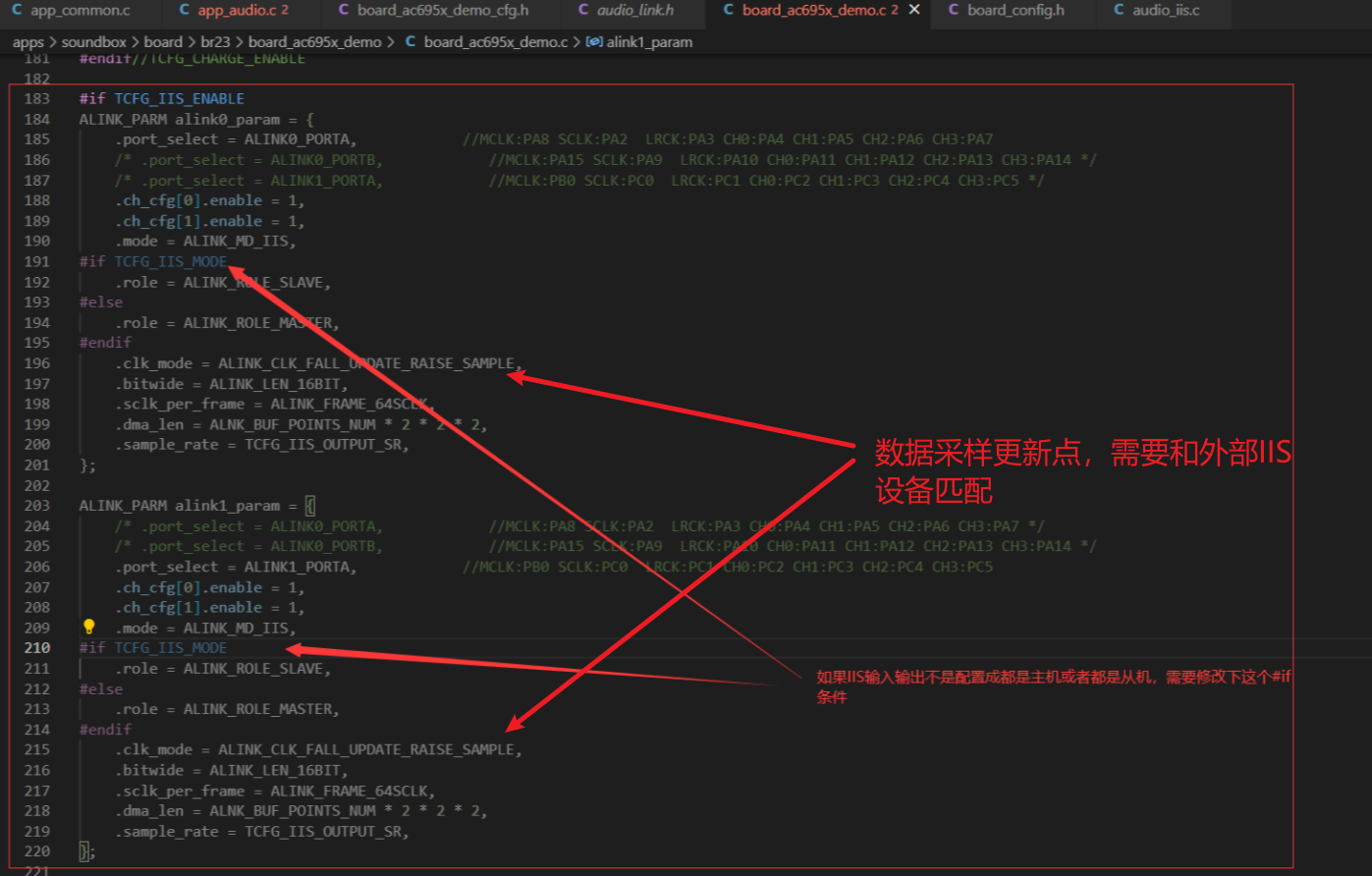Click 'ALINK_PARM alink1_param' declaration line
Viewport: 1372px width, 876px height.
pos(196,505)
